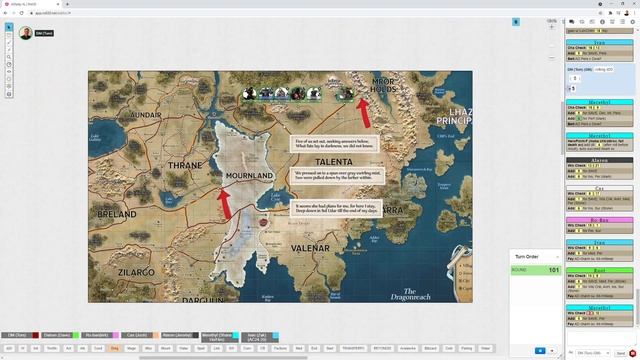Click the Ro-Ban roll card header

[600, 220]
